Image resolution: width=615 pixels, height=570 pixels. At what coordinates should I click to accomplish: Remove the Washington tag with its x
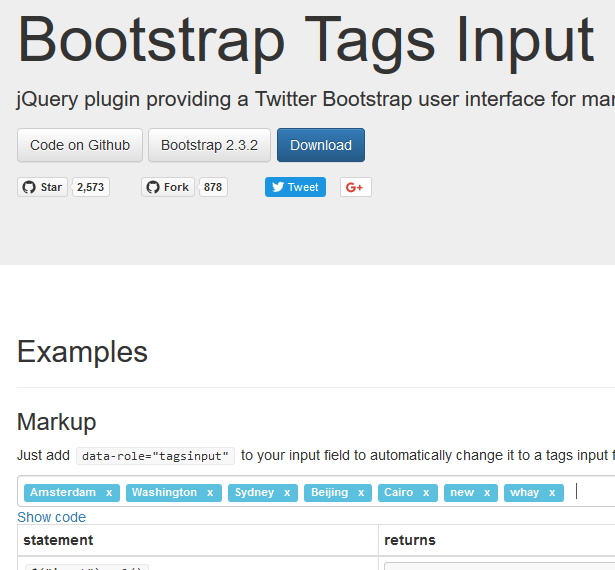click(210, 493)
